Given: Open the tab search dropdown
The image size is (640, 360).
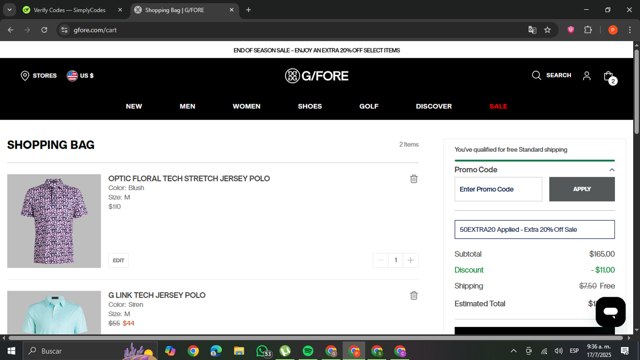Looking at the screenshot, I should tap(9, 10).
